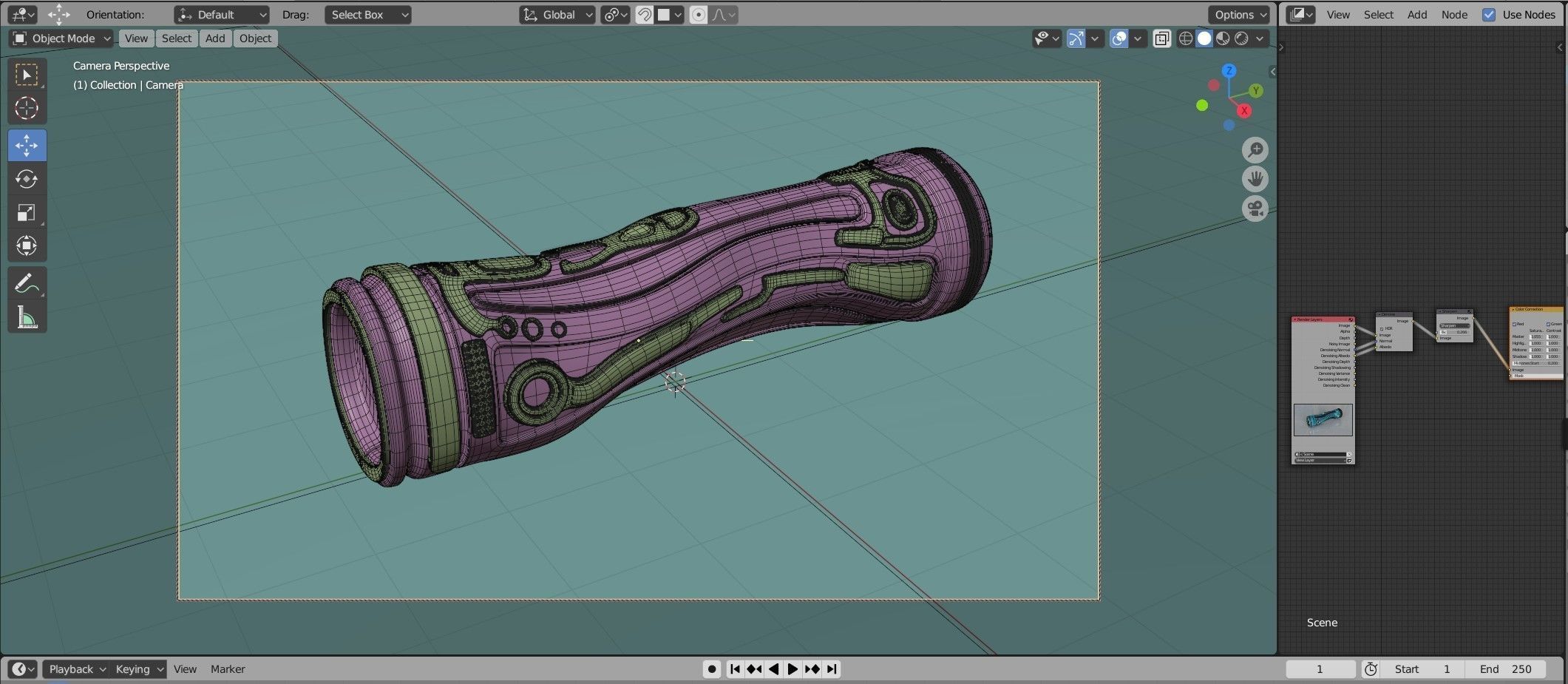Click the zoom magnifier viewport button

pyautogui.click(x=1255, y=150)
